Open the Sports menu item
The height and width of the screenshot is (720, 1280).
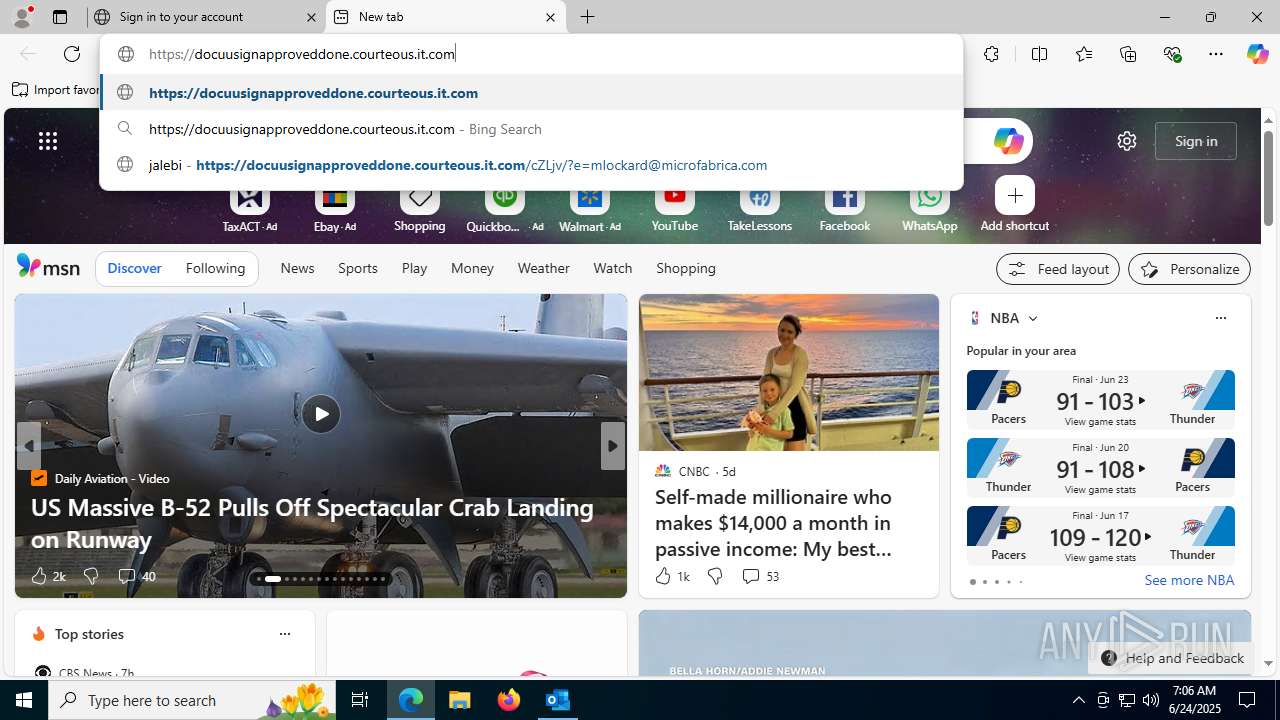pos(358,268)
